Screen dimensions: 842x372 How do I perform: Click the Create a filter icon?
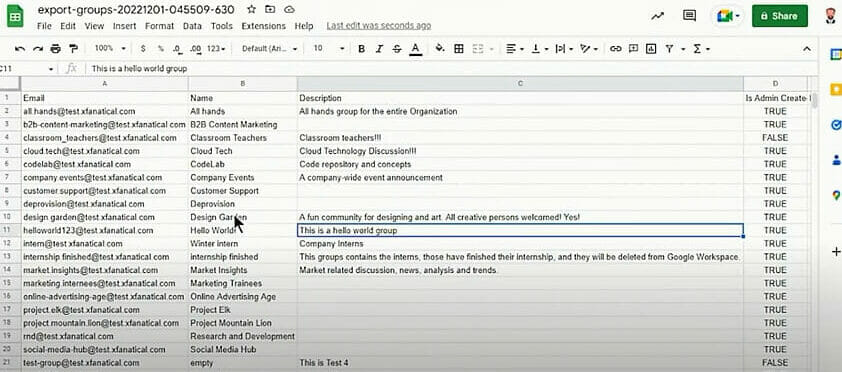tap(669, 49)
